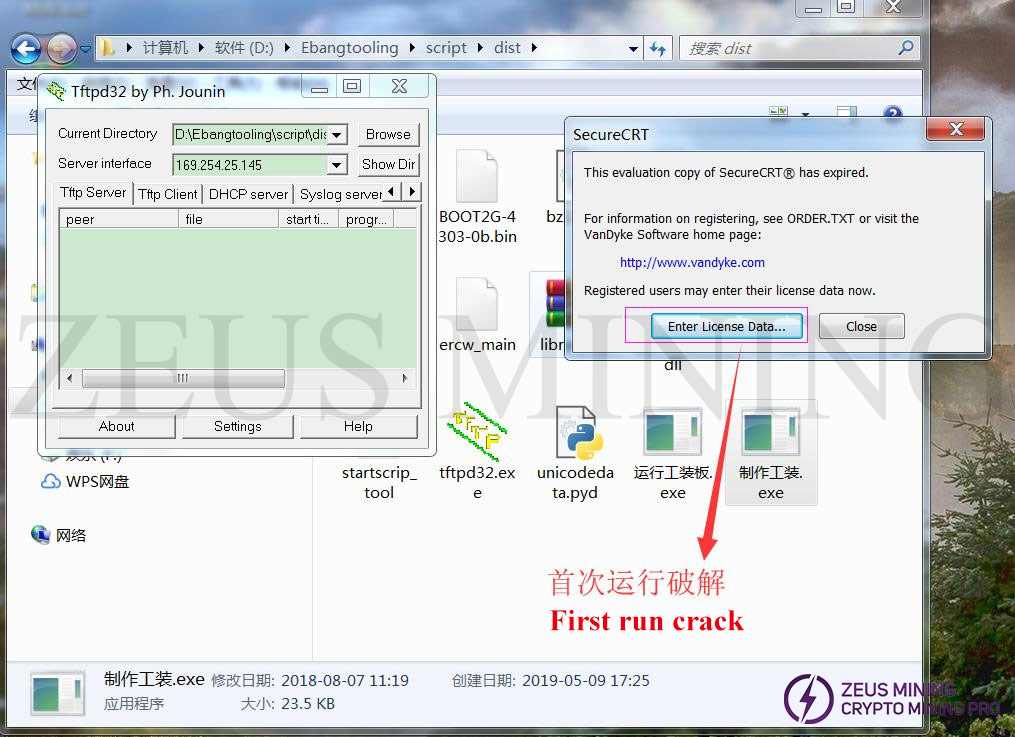Open the vandyke.com hyperlink
The height and width of the screenshot is (737, 1015).
tap(692, 262)
